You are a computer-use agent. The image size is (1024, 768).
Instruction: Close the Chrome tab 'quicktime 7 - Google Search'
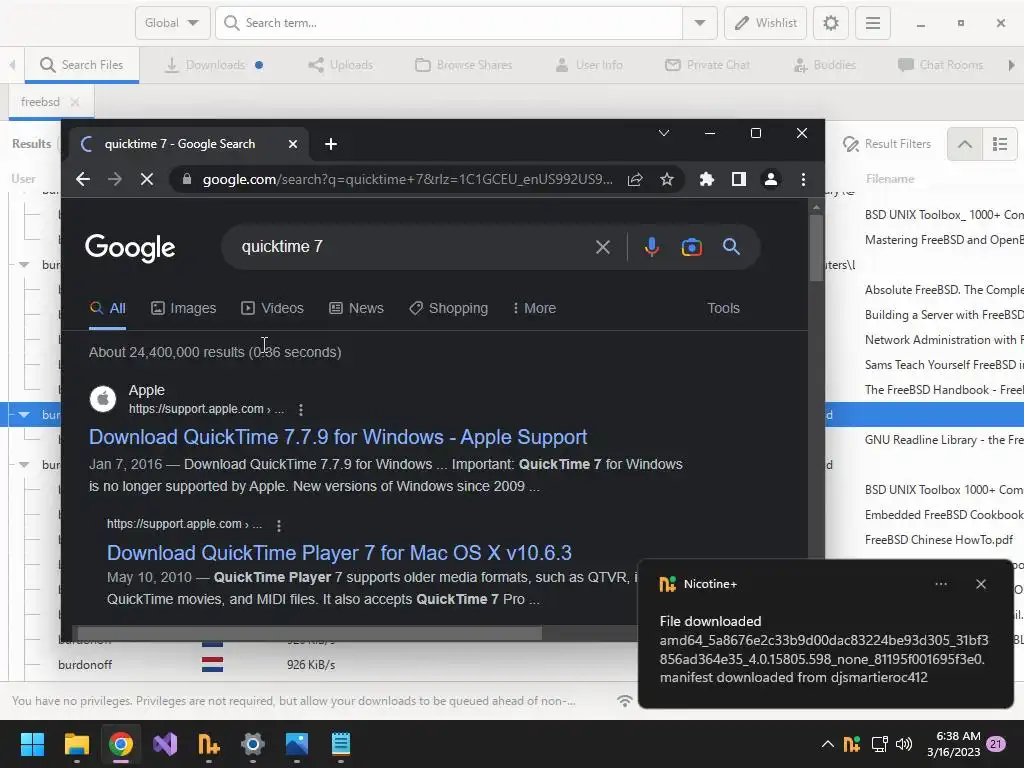tap(293, 144)
